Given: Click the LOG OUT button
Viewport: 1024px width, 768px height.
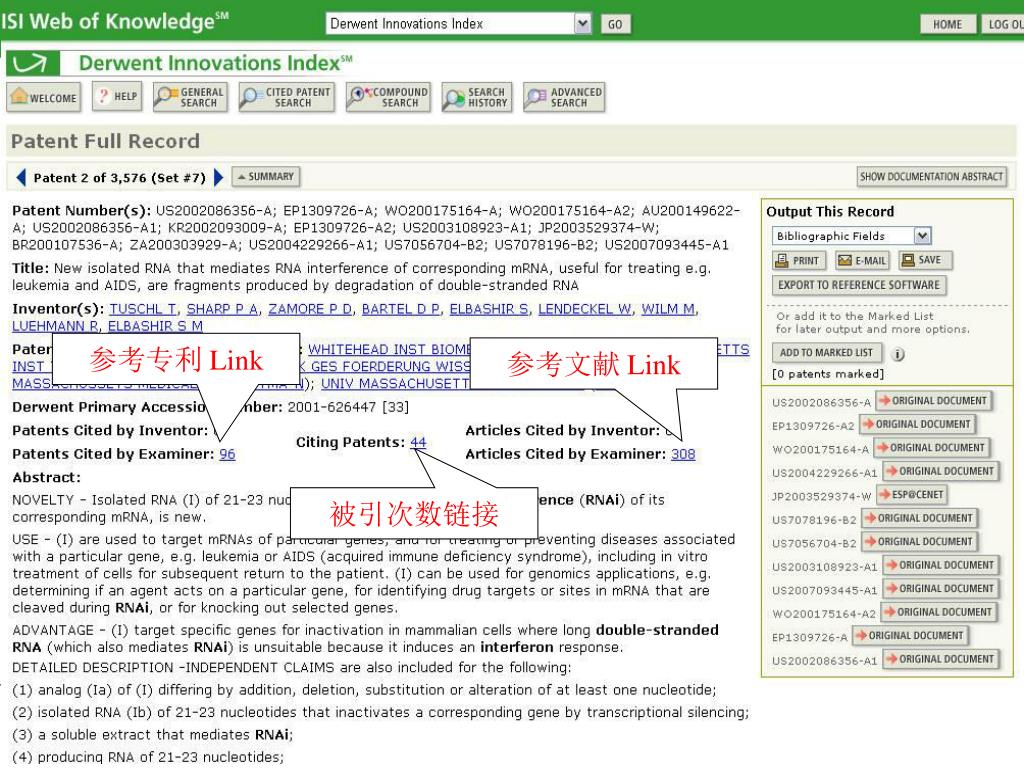Looking at the screenshot, I should click(x=1002, y=24).
